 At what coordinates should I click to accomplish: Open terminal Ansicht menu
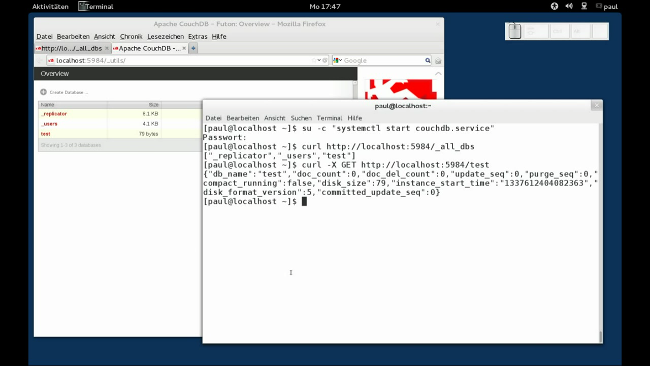274,118
